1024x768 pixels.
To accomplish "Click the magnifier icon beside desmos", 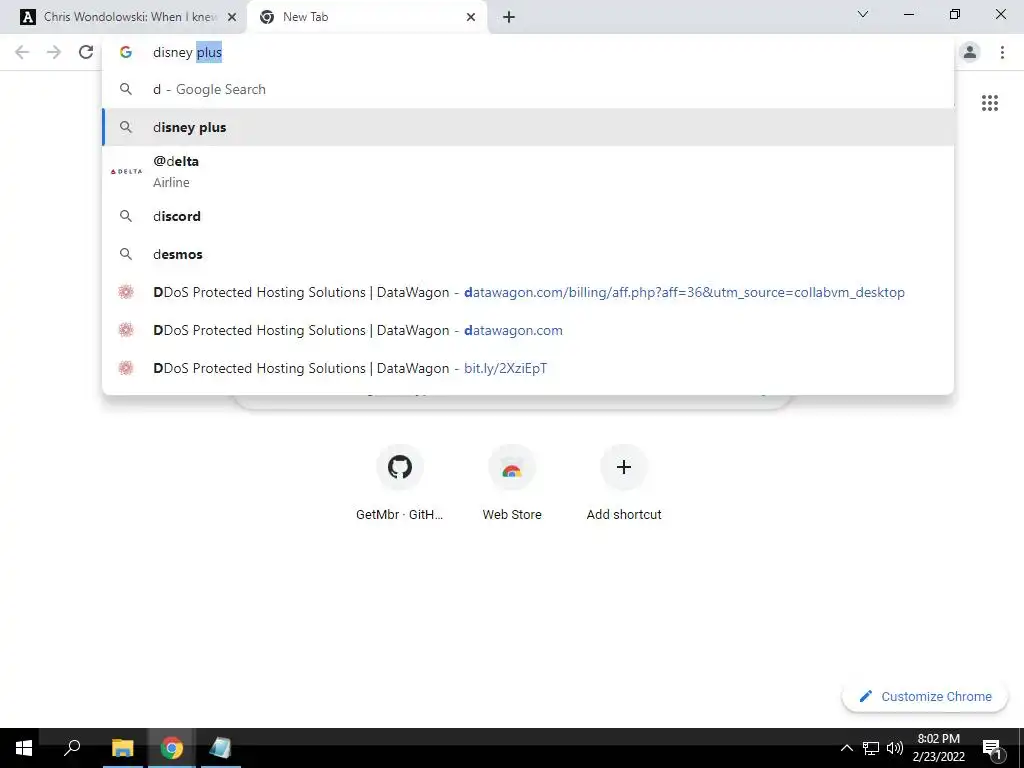I will 126,254.
